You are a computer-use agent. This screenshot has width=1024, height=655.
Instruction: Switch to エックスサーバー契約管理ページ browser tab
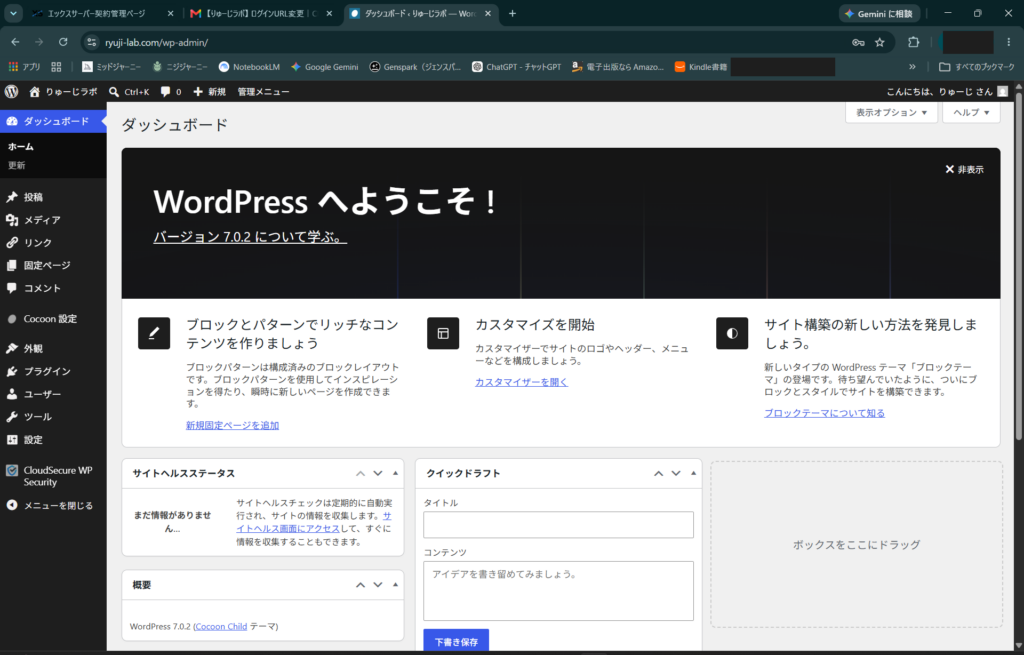click(95, 13)
